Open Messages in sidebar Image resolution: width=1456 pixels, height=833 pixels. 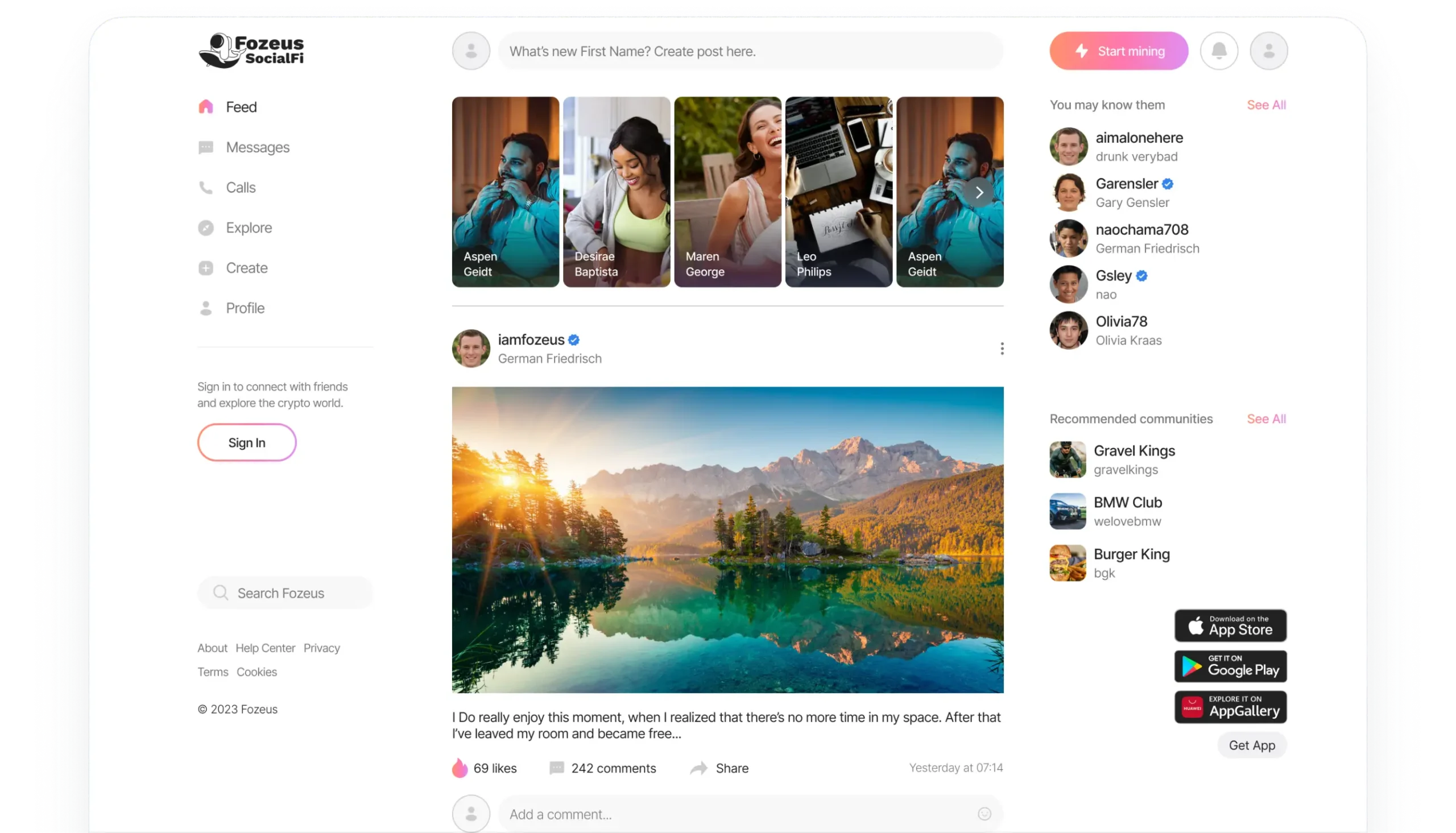244,147
